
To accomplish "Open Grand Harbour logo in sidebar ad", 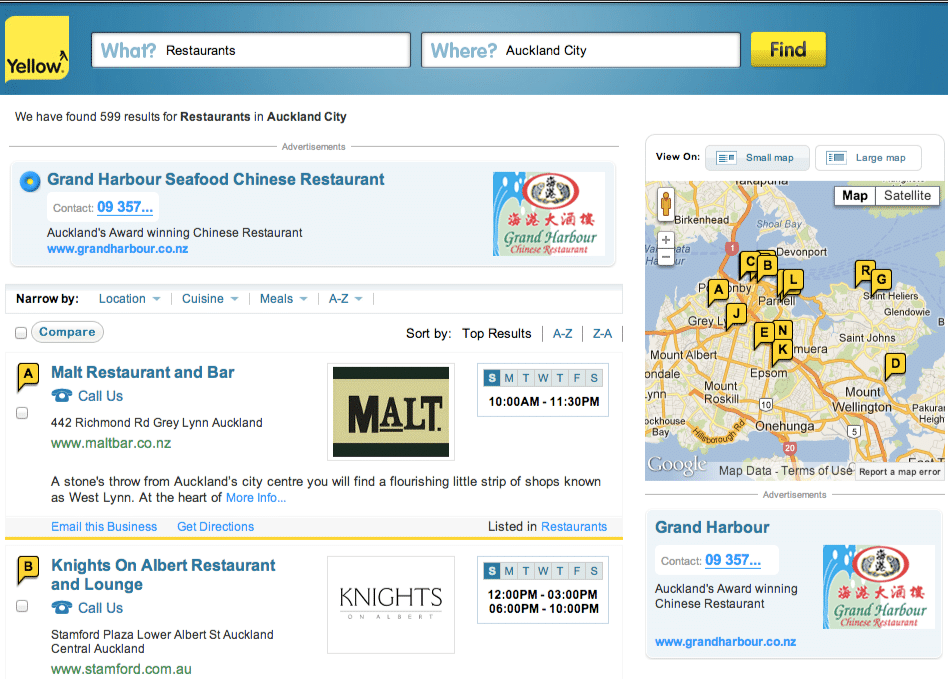I will tap(879, 586).
